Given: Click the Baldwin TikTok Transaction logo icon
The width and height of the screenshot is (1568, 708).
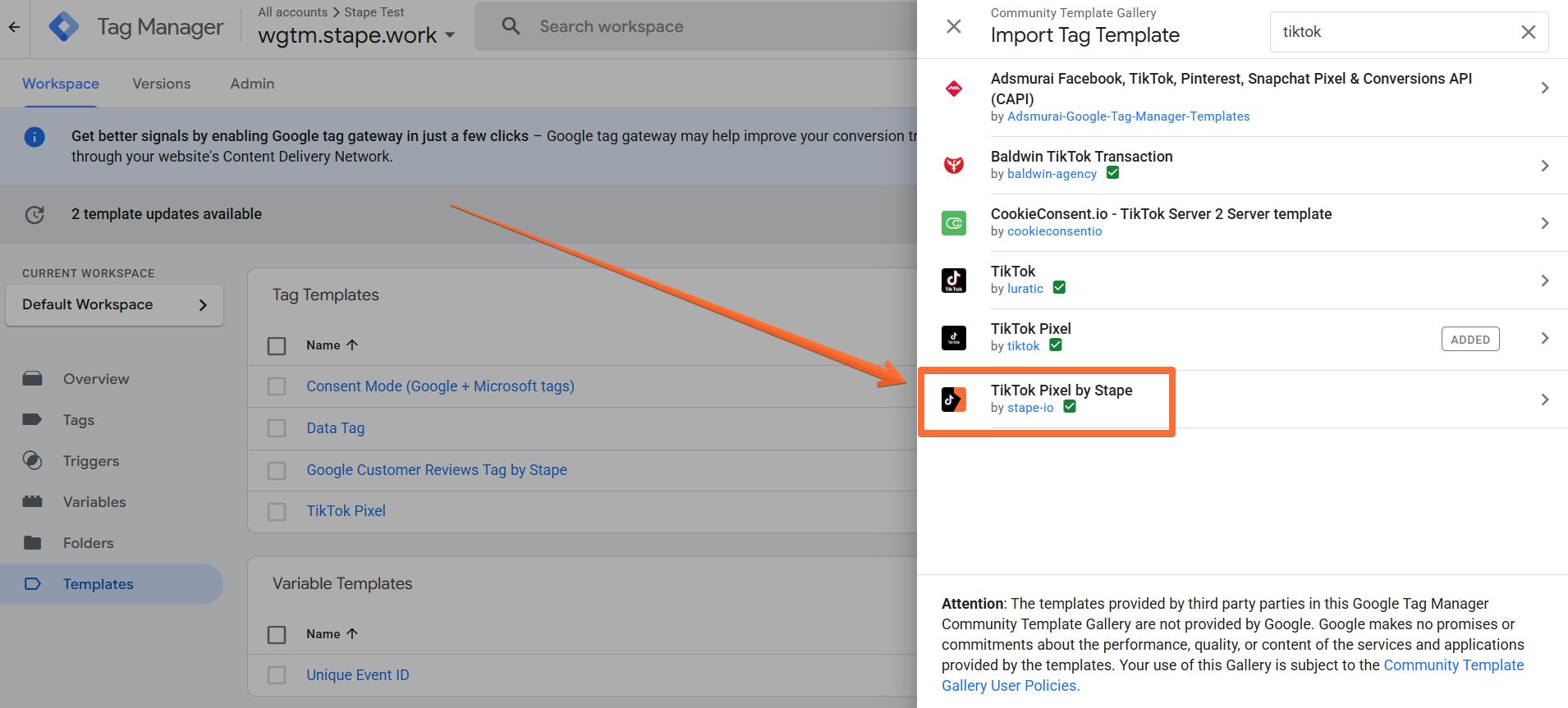Looking at the screenshot, I should [954, 166].
